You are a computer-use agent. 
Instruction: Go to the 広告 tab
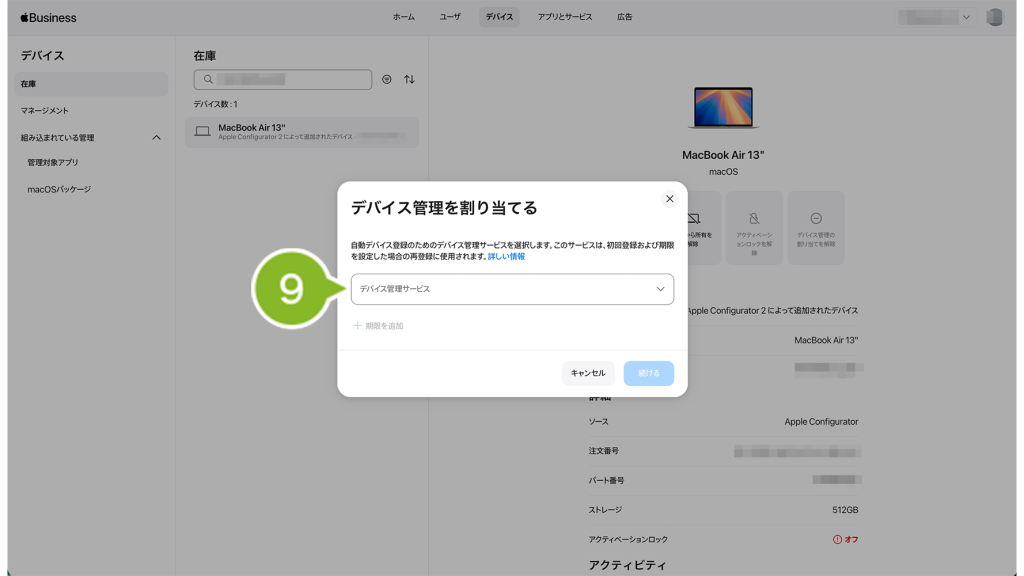tap(624, 17)
